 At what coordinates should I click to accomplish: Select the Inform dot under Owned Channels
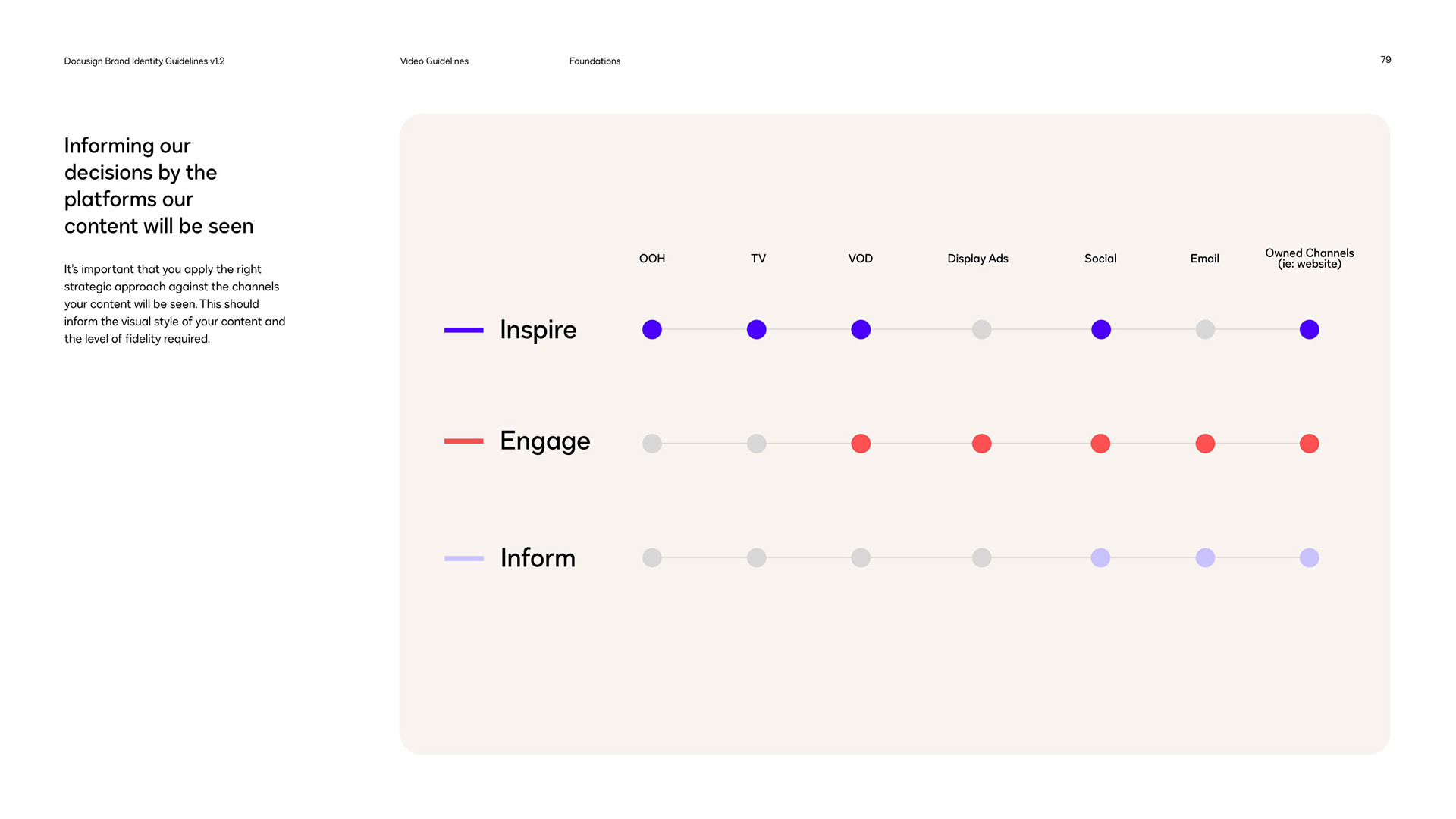[x=1309, y=558]
